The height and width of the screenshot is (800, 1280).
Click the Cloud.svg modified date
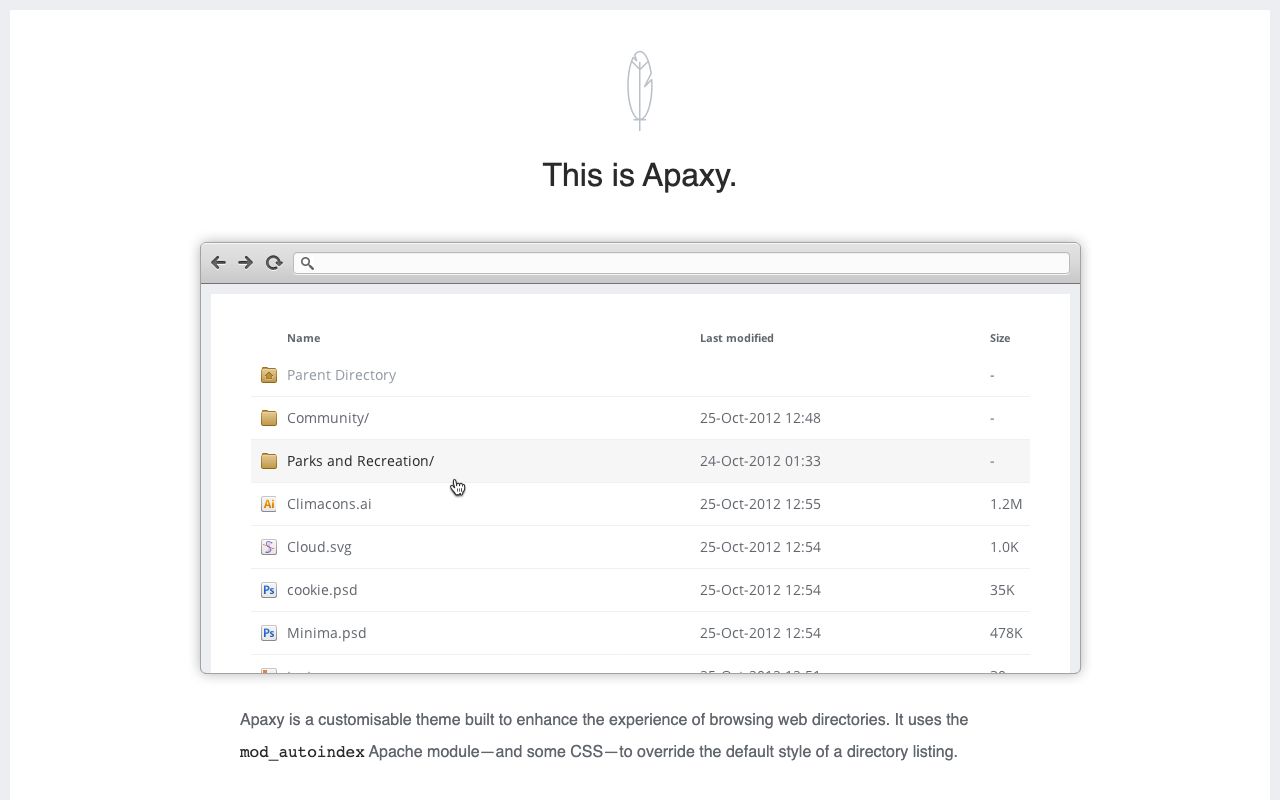pyautogui.click(x=760, y=547)
